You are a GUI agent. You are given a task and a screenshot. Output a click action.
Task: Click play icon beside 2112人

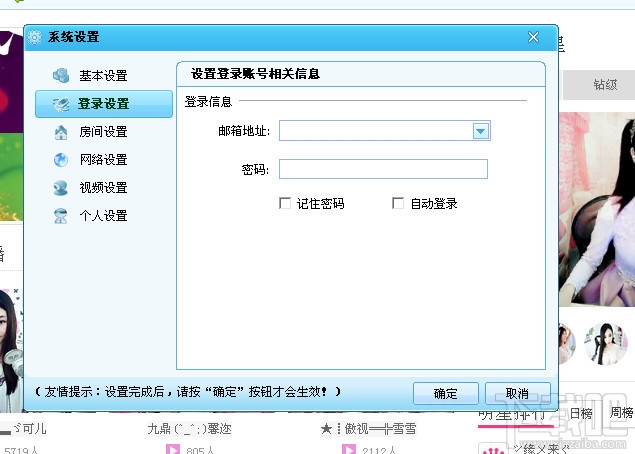click(x=349, y=449)
